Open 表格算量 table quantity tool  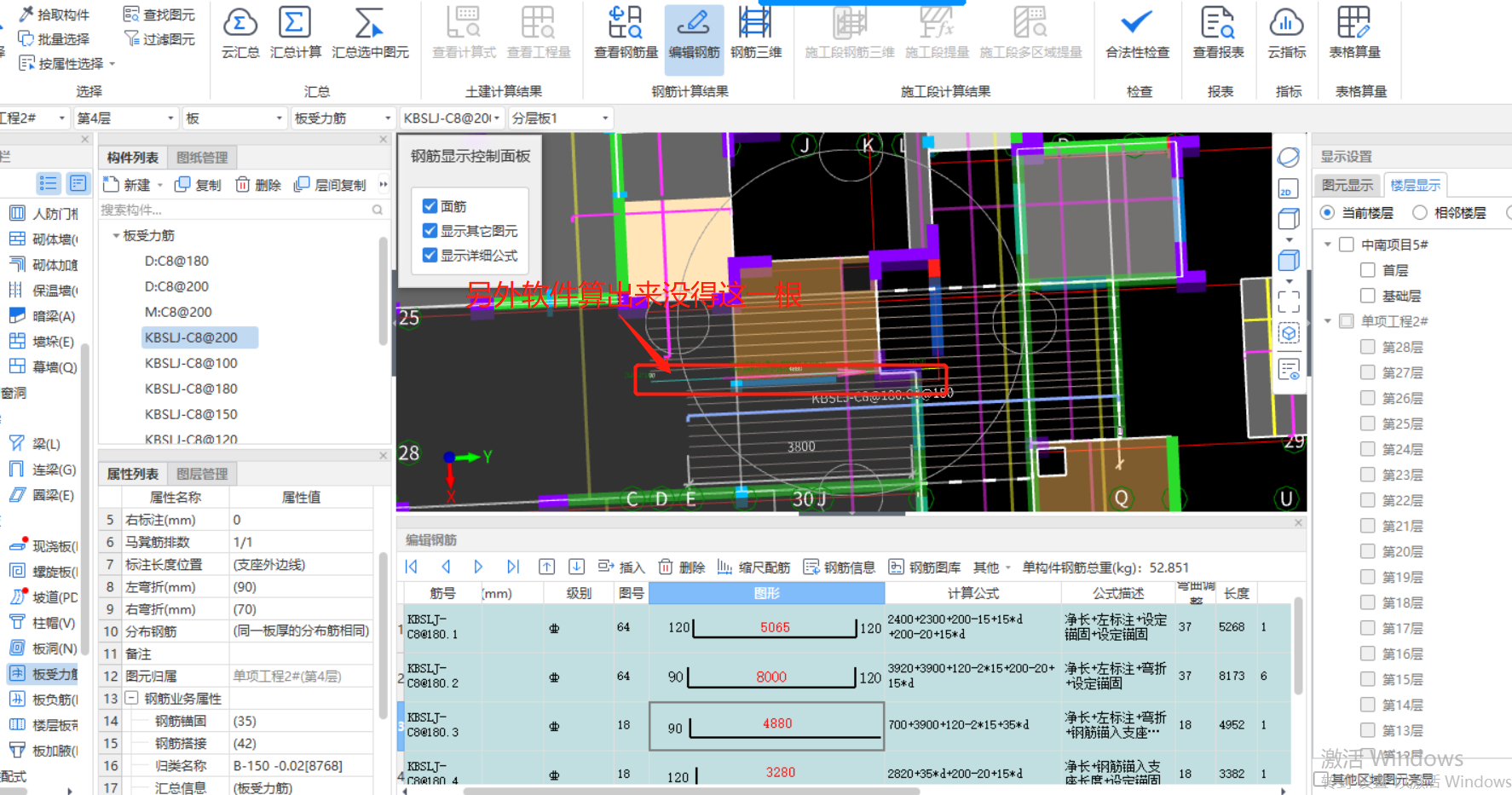pyautogui.click(x=1354, y=33)
